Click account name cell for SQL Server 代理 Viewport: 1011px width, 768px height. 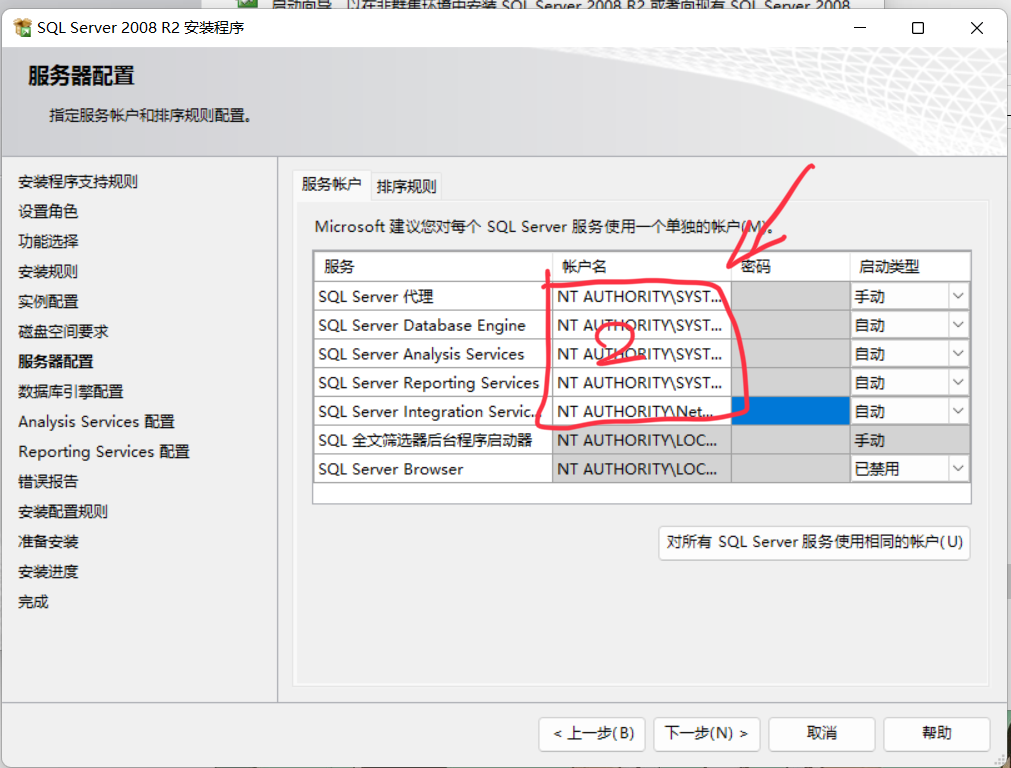pyautogui.click(x=642, y=296)
